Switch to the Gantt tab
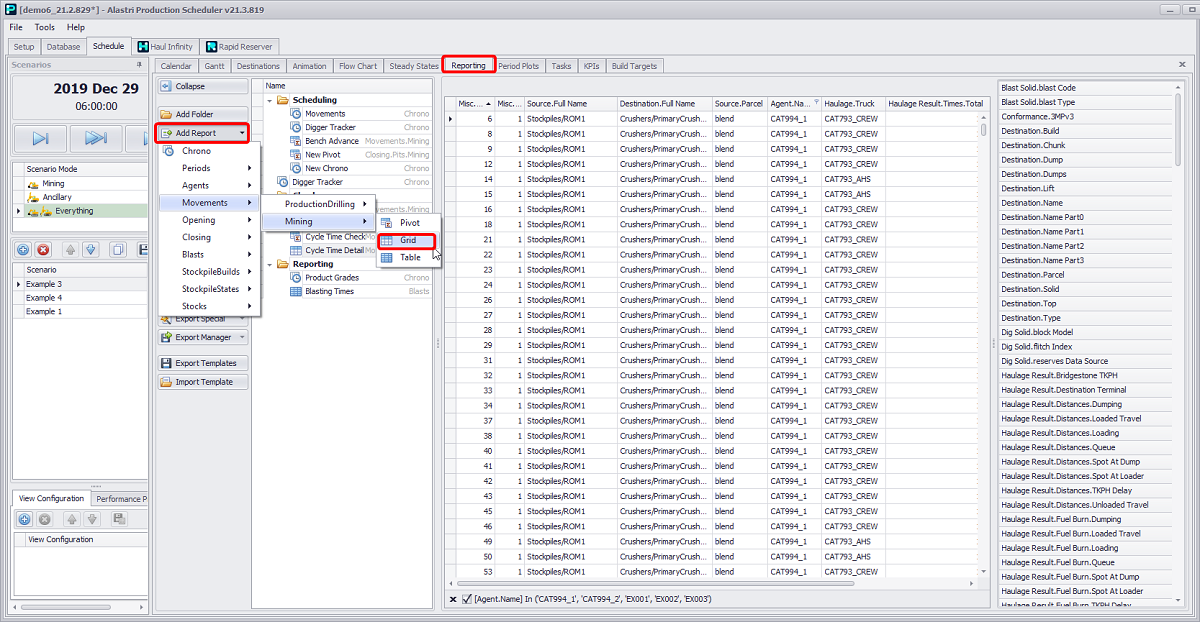The height and width of the screenshot is (622, 1200). [x=214, y=66]
